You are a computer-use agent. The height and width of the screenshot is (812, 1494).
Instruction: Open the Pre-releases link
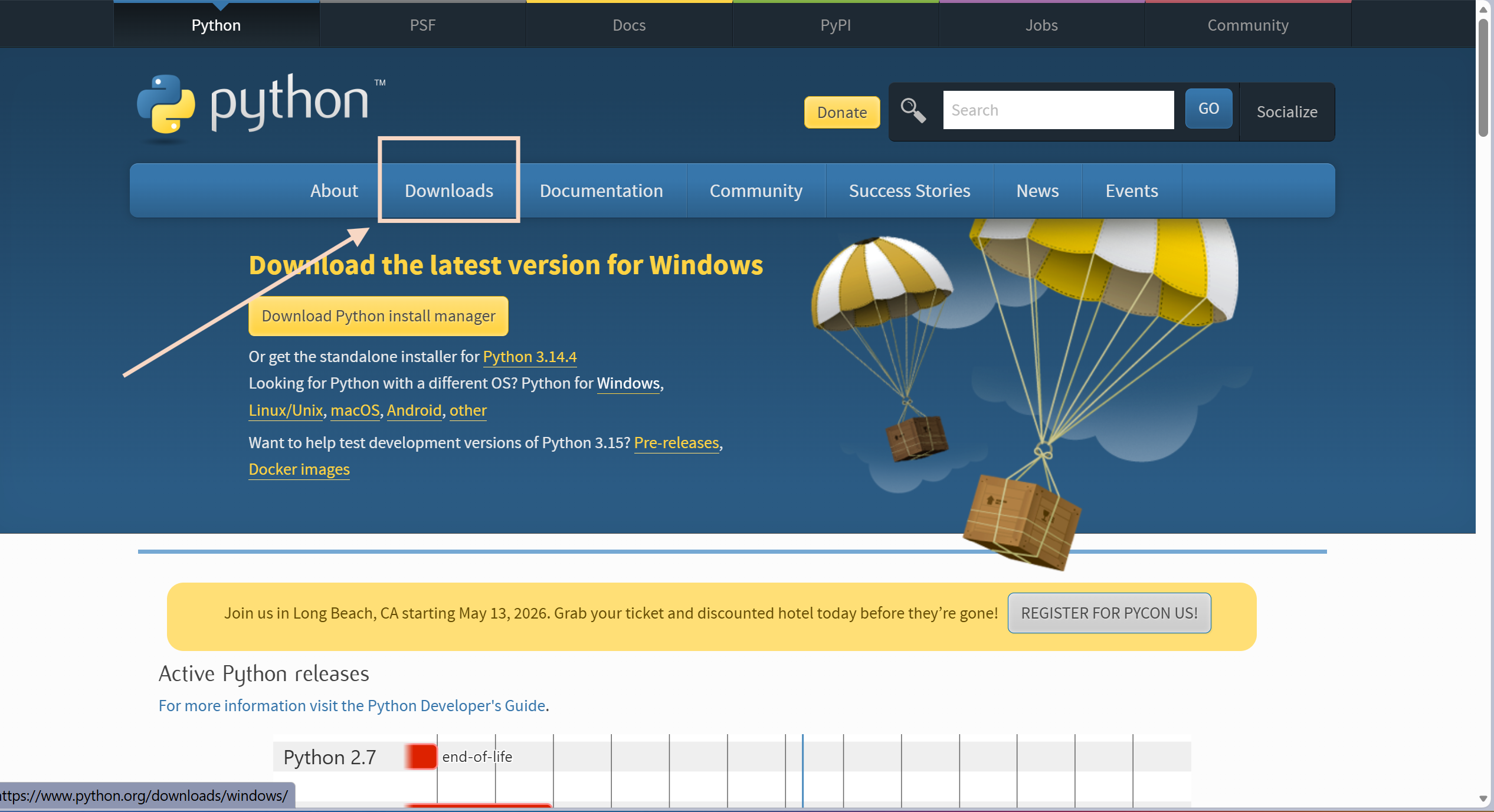pyautogui.click(x=677, y=442)
